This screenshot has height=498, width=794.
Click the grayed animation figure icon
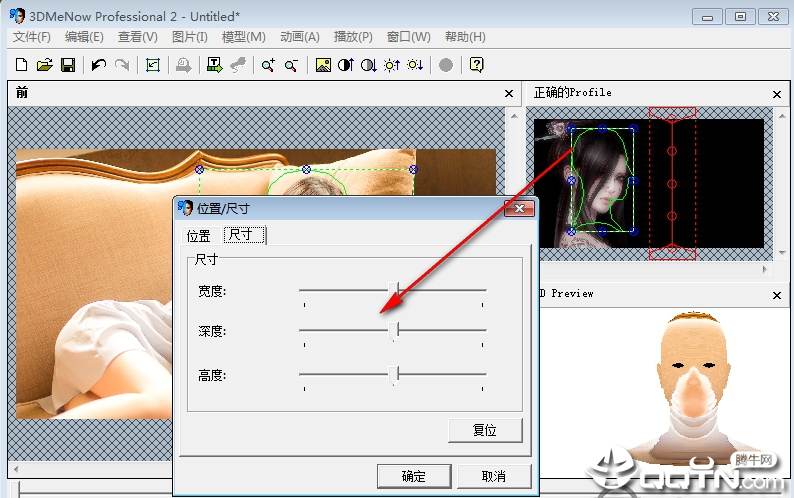tap(238, 65)
